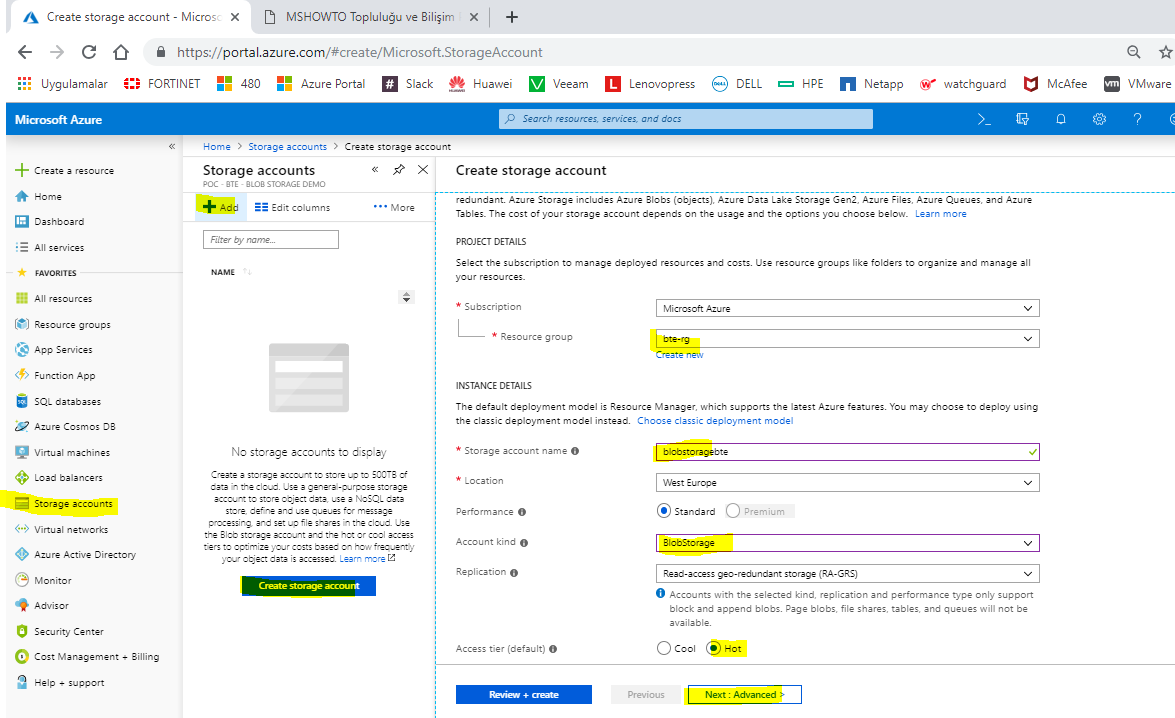Open the help question mark icon
The height and width of the screenshot is (718, 1175).
coord(1138,119)
